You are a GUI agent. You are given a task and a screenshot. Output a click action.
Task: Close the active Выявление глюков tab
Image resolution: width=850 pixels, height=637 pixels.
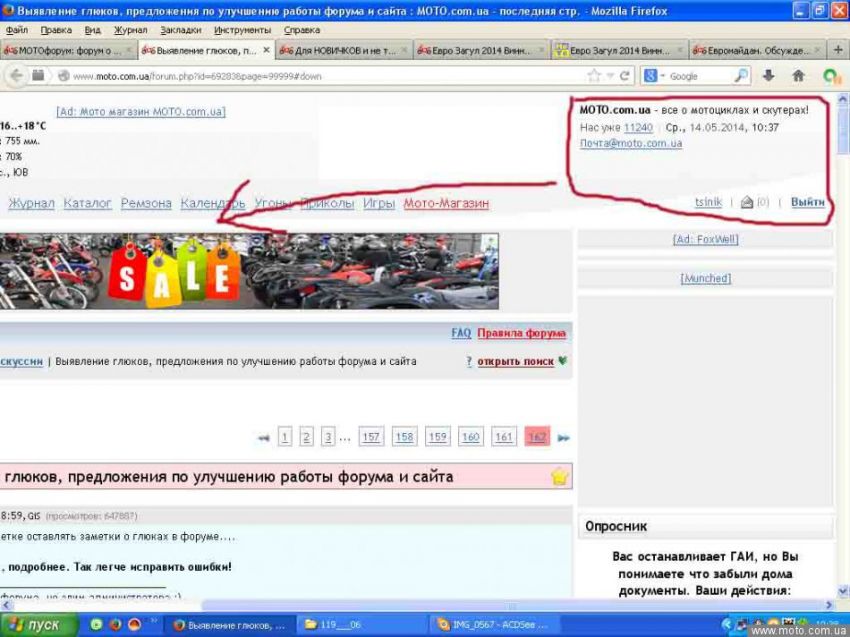pyautogui.click(x=266, y=50)
